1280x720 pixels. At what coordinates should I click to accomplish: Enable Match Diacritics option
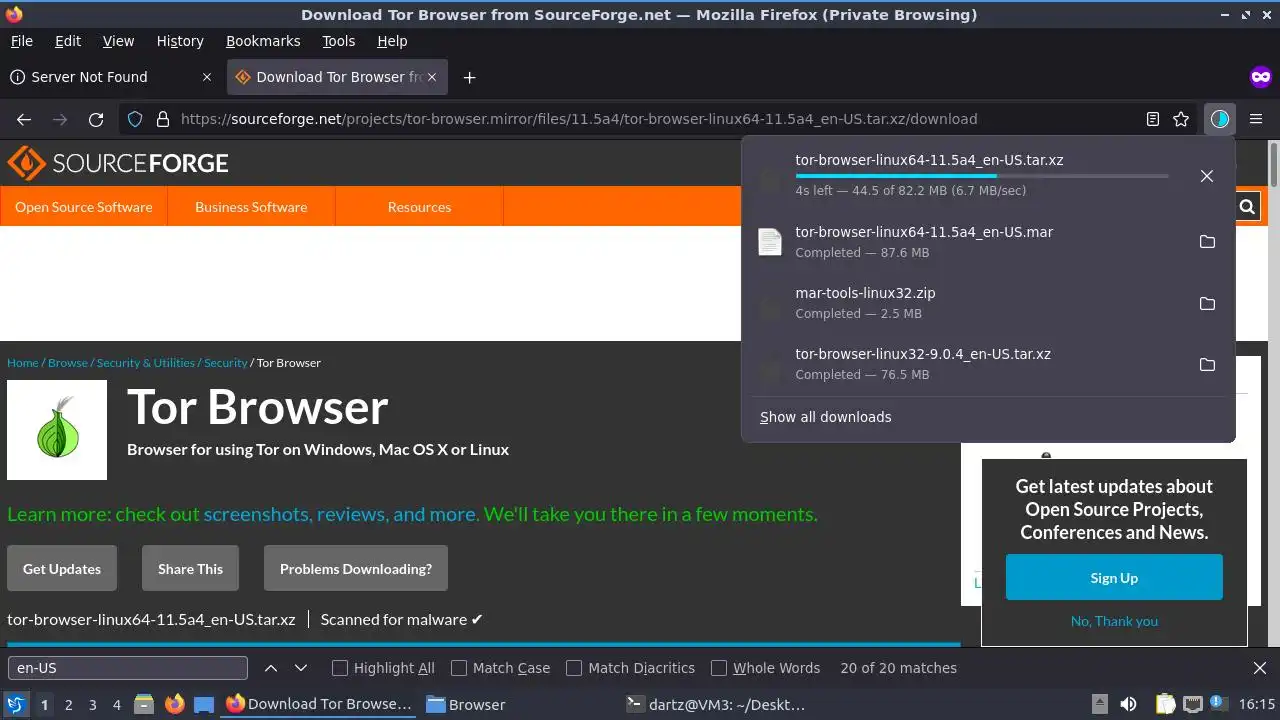coord(630,668)
